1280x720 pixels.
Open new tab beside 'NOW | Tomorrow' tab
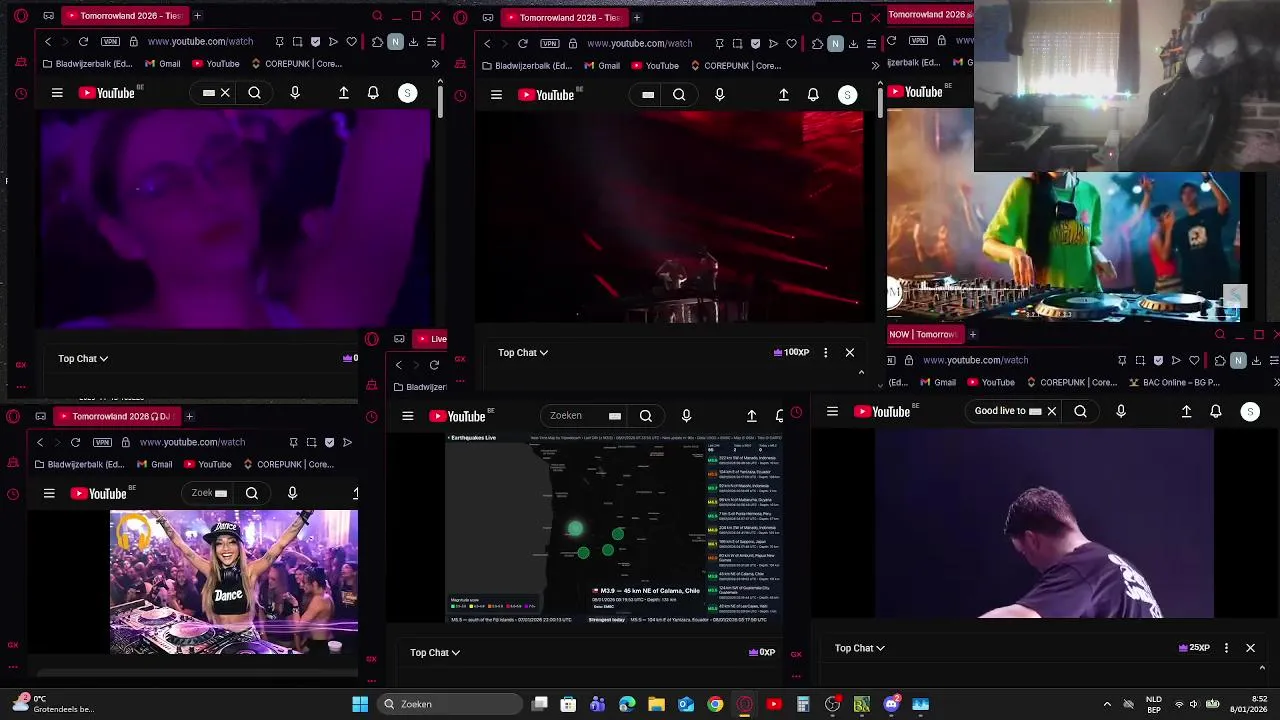(972, 334)
